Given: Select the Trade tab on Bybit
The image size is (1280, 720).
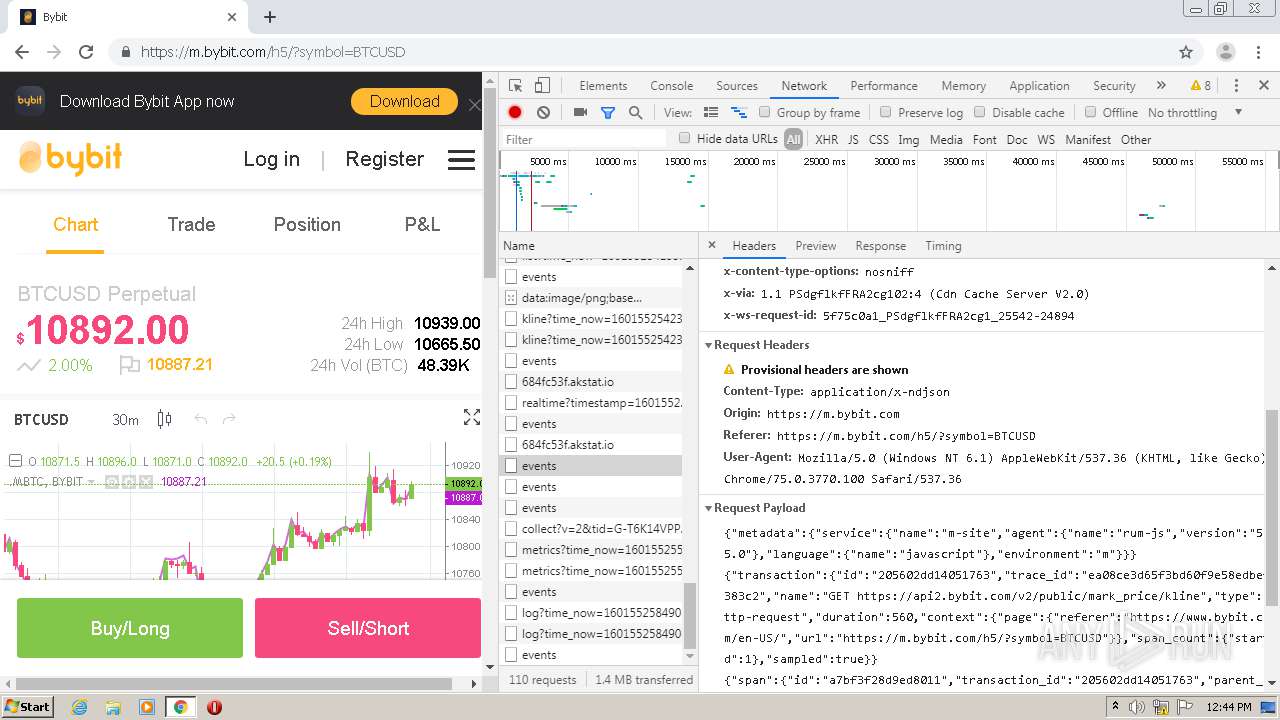Looking at the screenshot, I should [191, 225].
